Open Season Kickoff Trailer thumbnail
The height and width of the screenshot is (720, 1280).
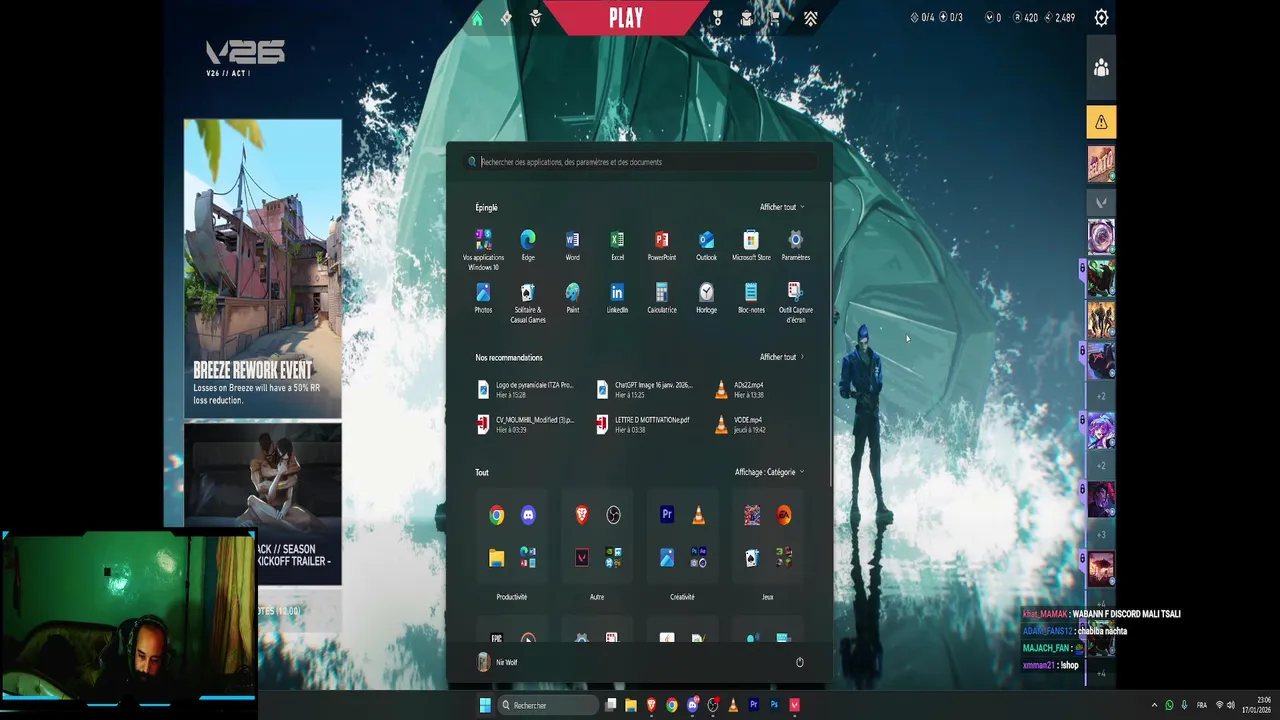pos(263,504)
